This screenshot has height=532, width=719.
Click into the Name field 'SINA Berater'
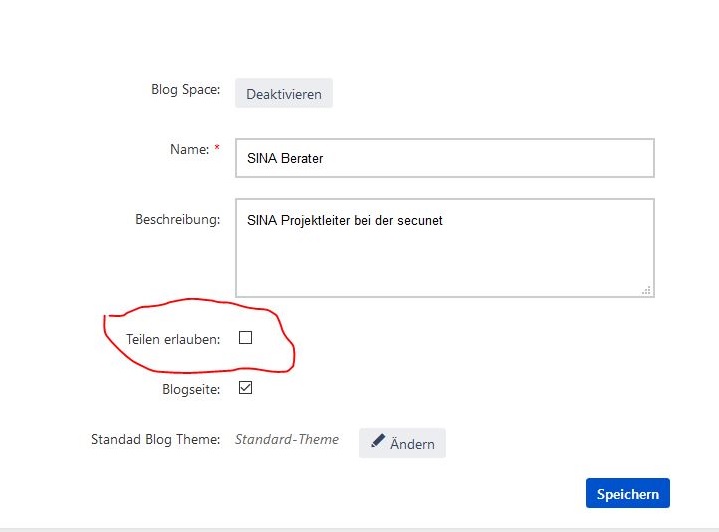point(445,158)
